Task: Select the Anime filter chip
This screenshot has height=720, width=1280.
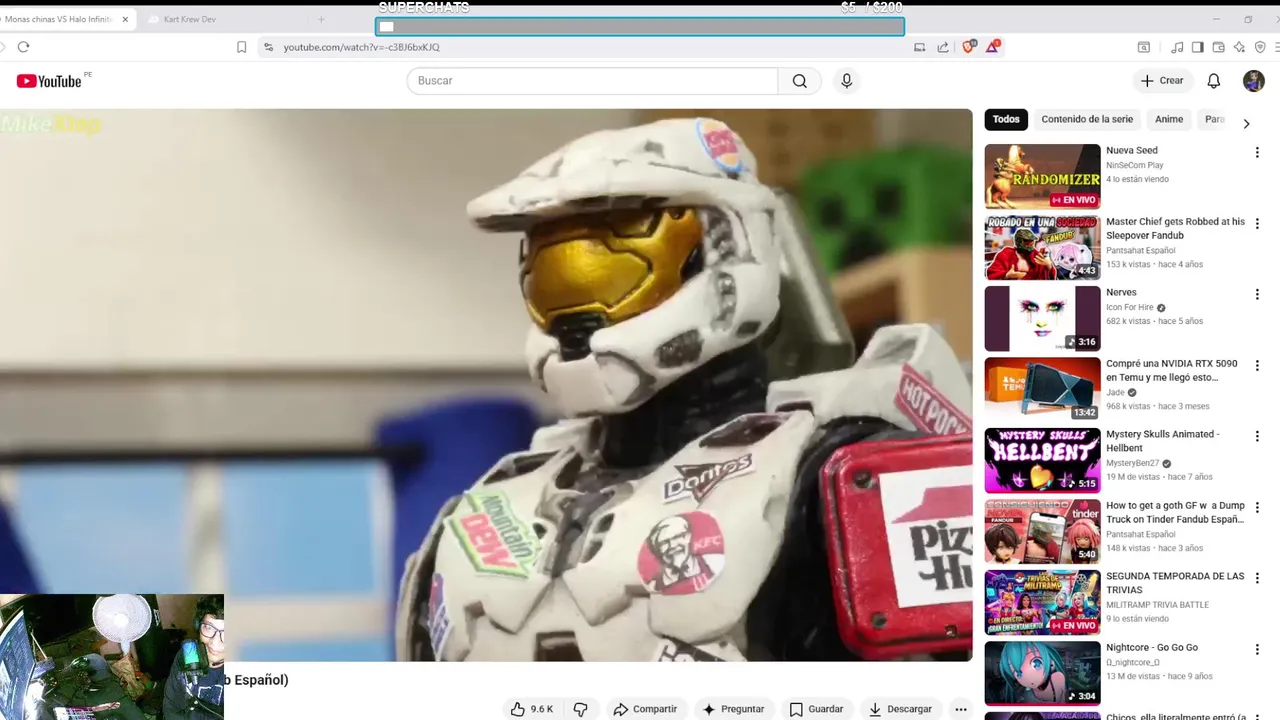Action: [1169, 119]
